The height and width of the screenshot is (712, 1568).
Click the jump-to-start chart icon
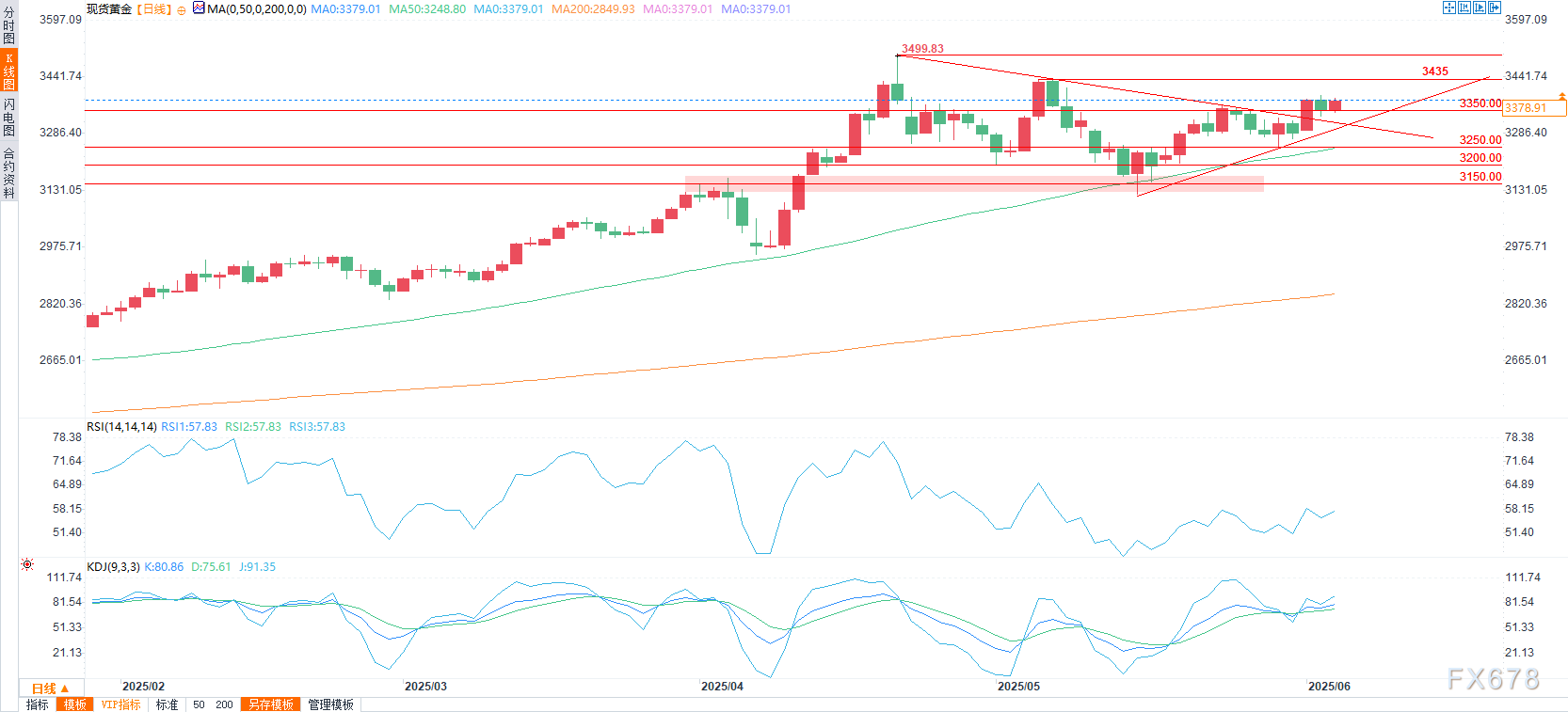click(x=1464, y=8)
